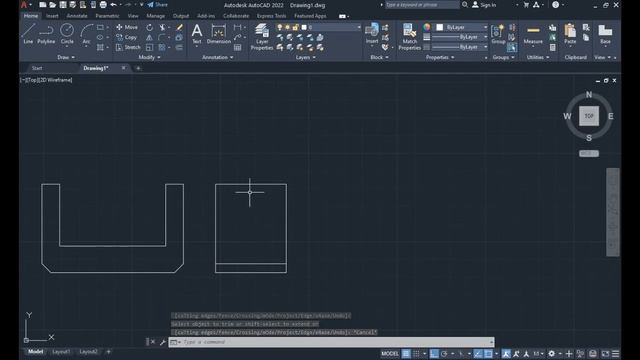Viewport: 640px width, 360px height.
Task: Click viewport controls label Top 2D Wireframe
Action: click(x=46, y=80)
